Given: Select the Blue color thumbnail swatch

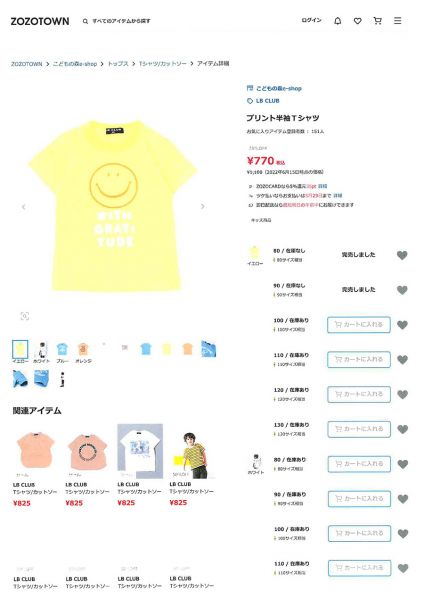Looking at the screenshot, I should (62, 351).
